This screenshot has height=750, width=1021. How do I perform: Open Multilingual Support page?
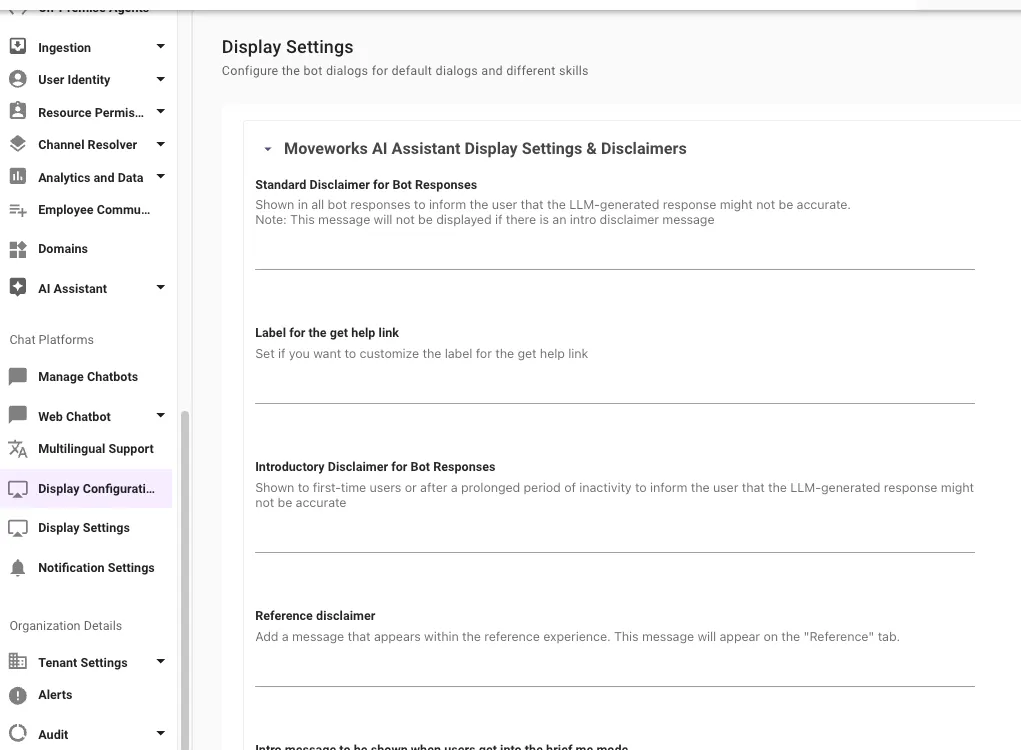86,449
